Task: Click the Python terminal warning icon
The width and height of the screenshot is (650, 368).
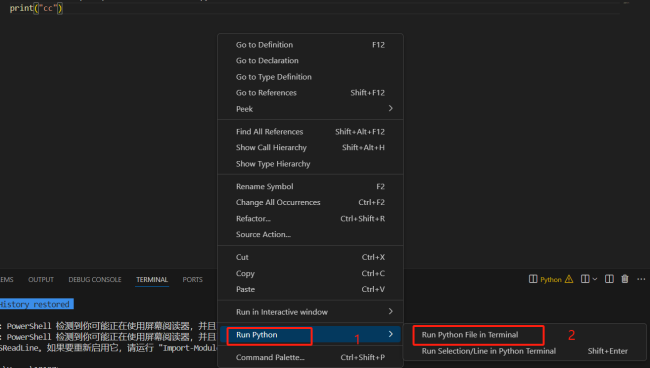Action: (569, 279)
